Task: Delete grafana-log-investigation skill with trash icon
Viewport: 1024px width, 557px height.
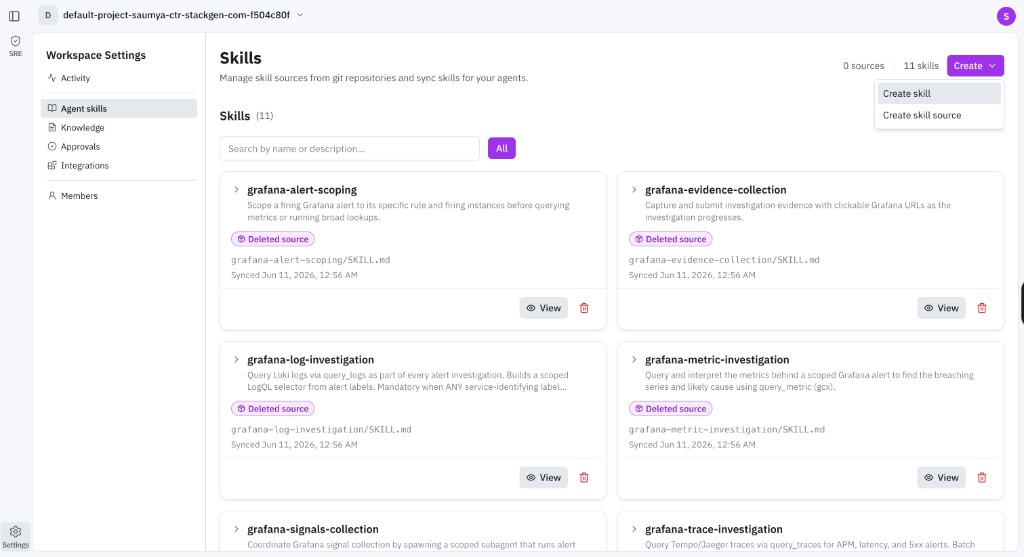Action: pos(584,478)
